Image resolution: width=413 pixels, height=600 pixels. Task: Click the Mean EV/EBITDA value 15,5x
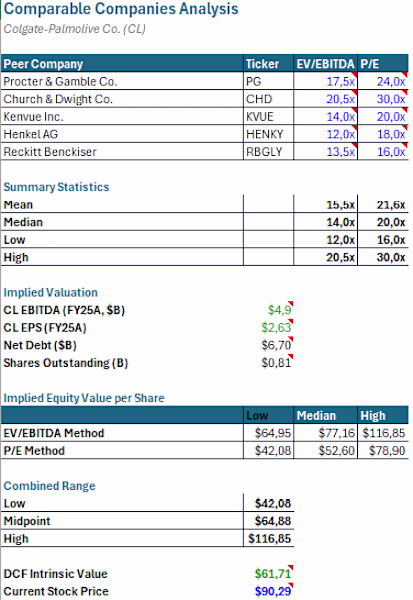tap(325, 204)
